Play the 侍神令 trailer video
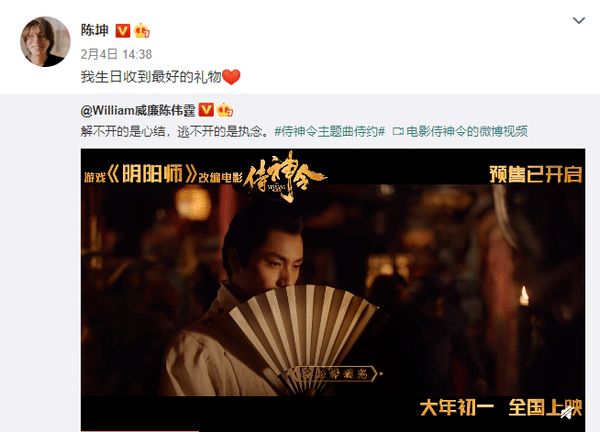600x432 pixels. [333, 290]
